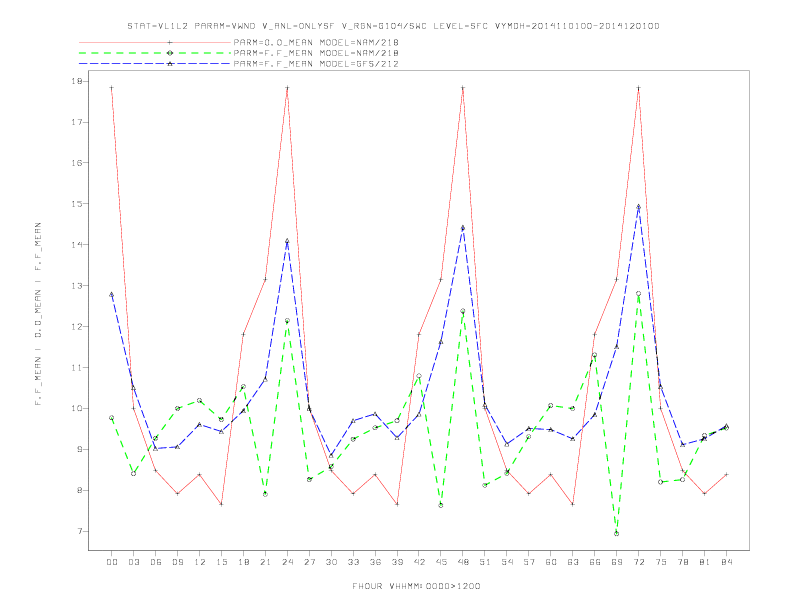Click the triangle marker on blue legend line
The image size is (792, 612).
tap(170, 64)
